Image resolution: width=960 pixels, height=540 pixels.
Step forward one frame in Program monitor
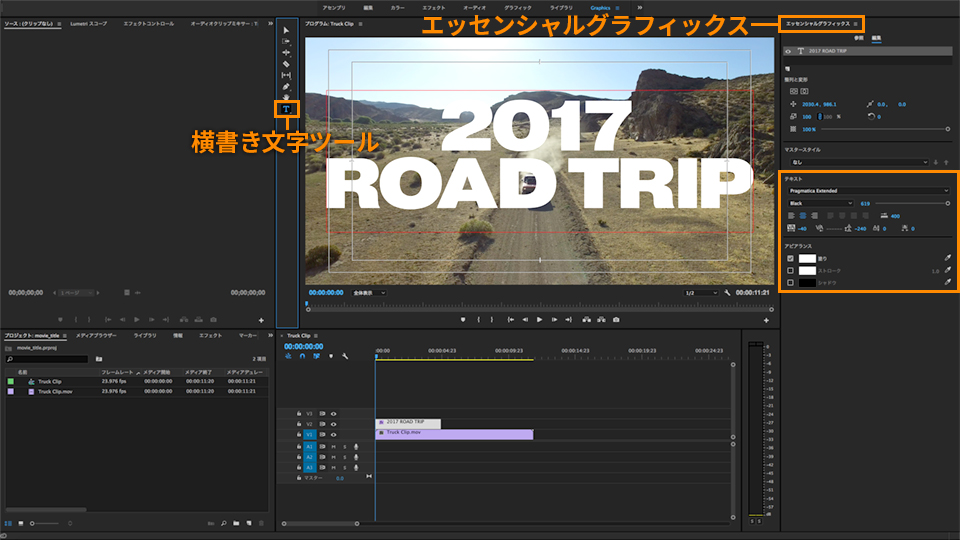click(554, 320)
